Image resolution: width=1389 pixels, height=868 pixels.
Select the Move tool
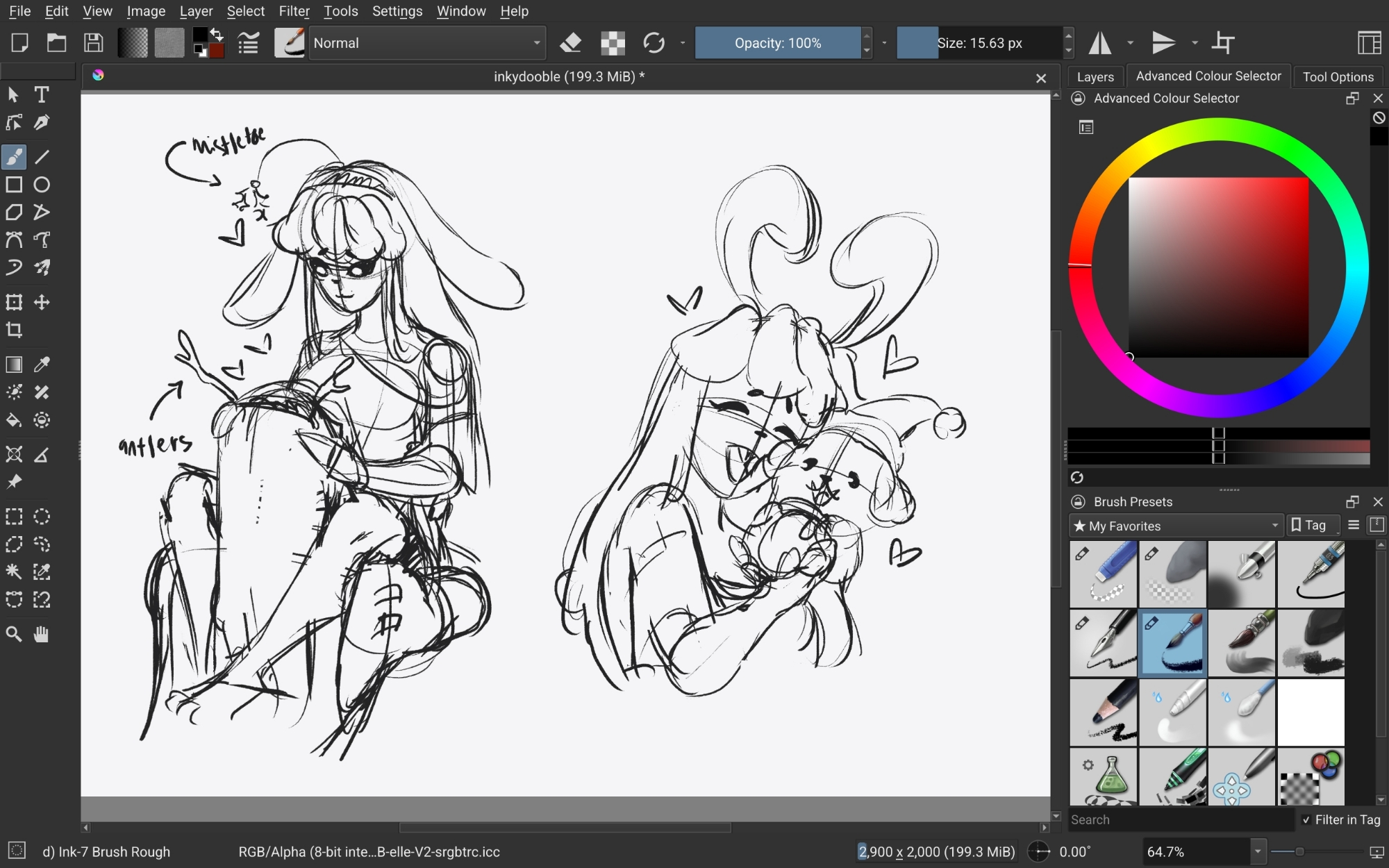pos(42,302)
